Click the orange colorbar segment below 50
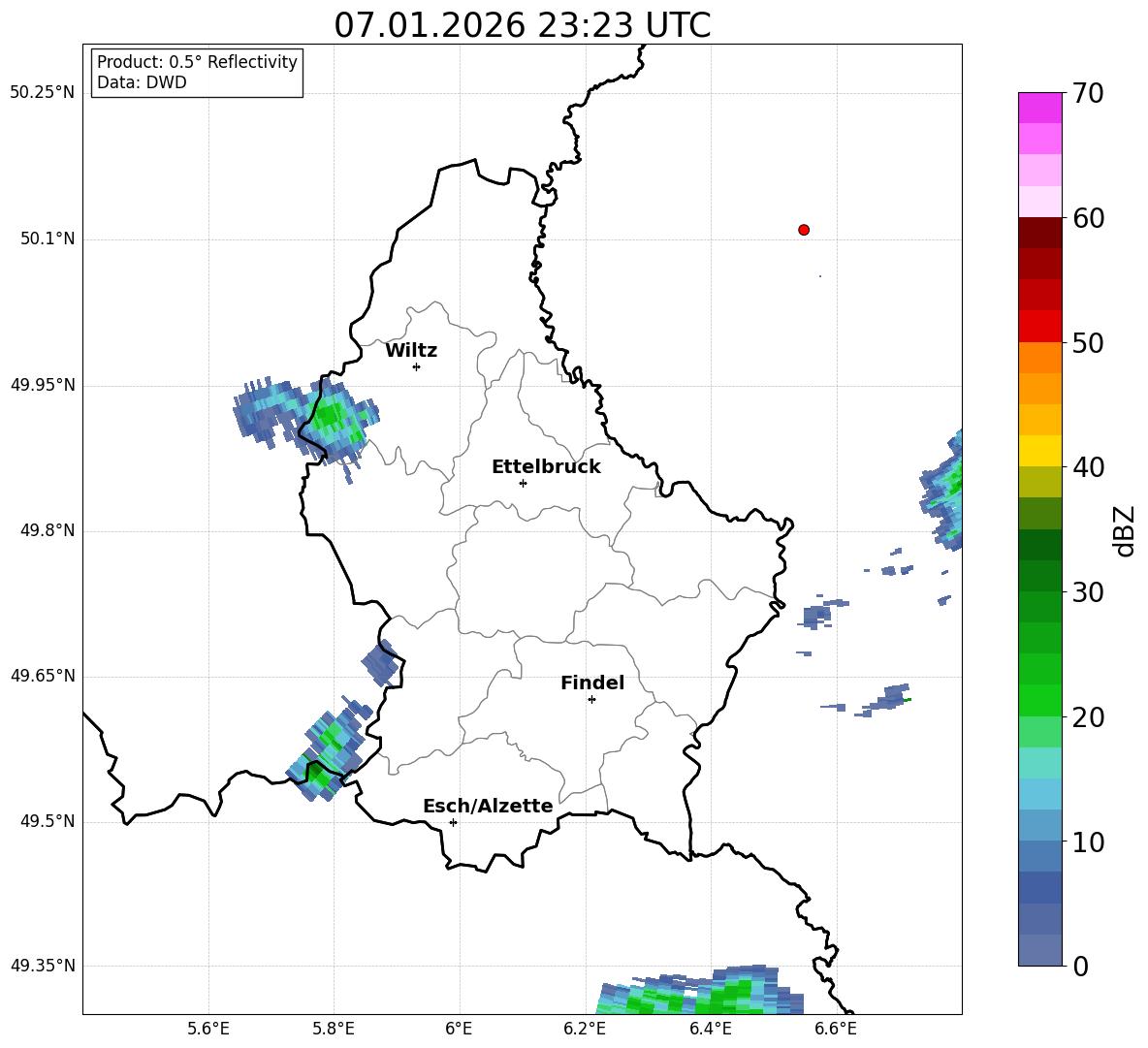Image resolution: width=1148 pixels, height=1048 pixels. point(1039,357)
